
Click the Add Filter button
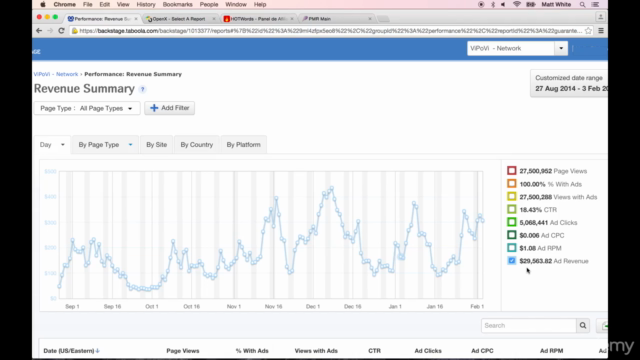point(169,108)
